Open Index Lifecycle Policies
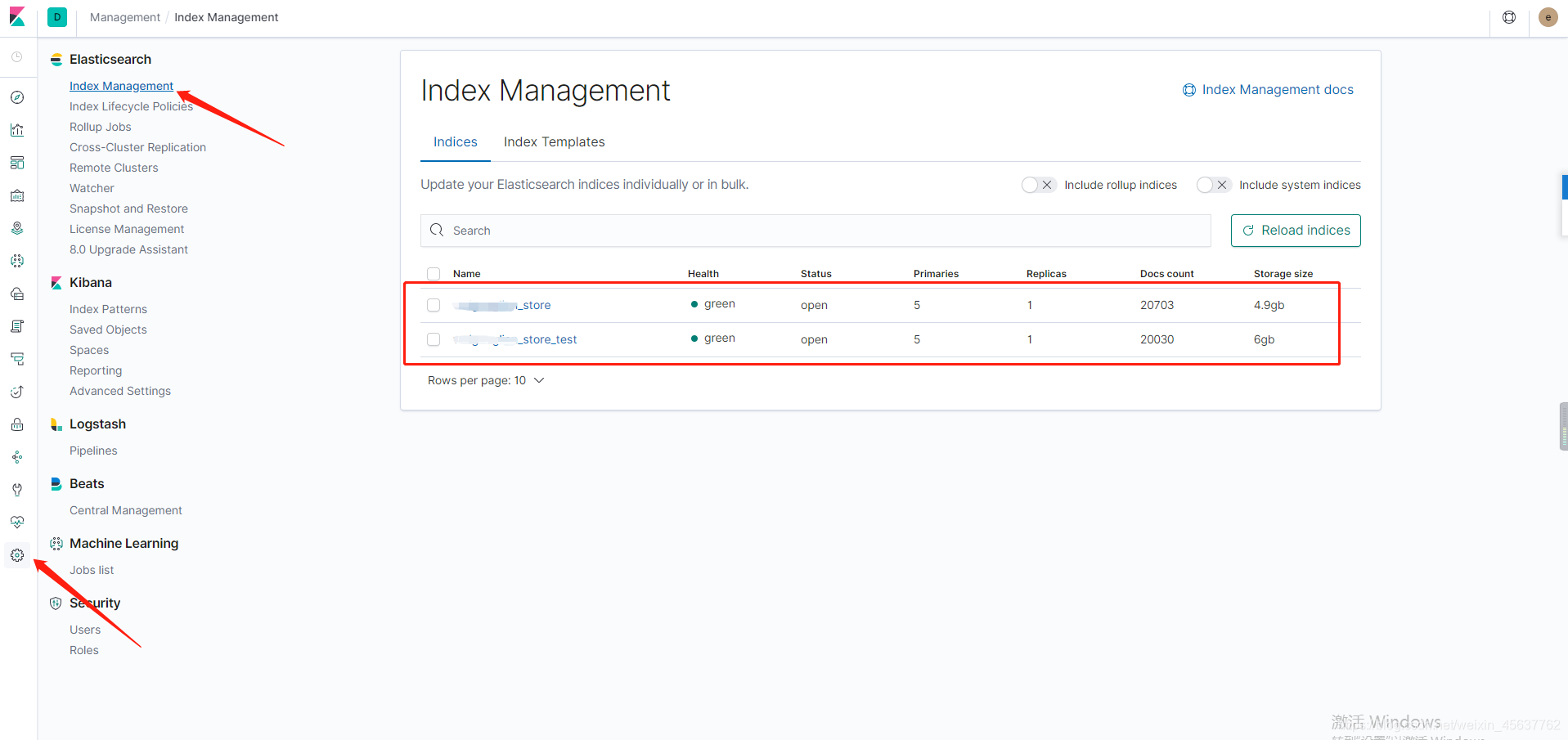The width and height of the screenshot is (1568, 740). pyautogui.click(x=131, y=106)
